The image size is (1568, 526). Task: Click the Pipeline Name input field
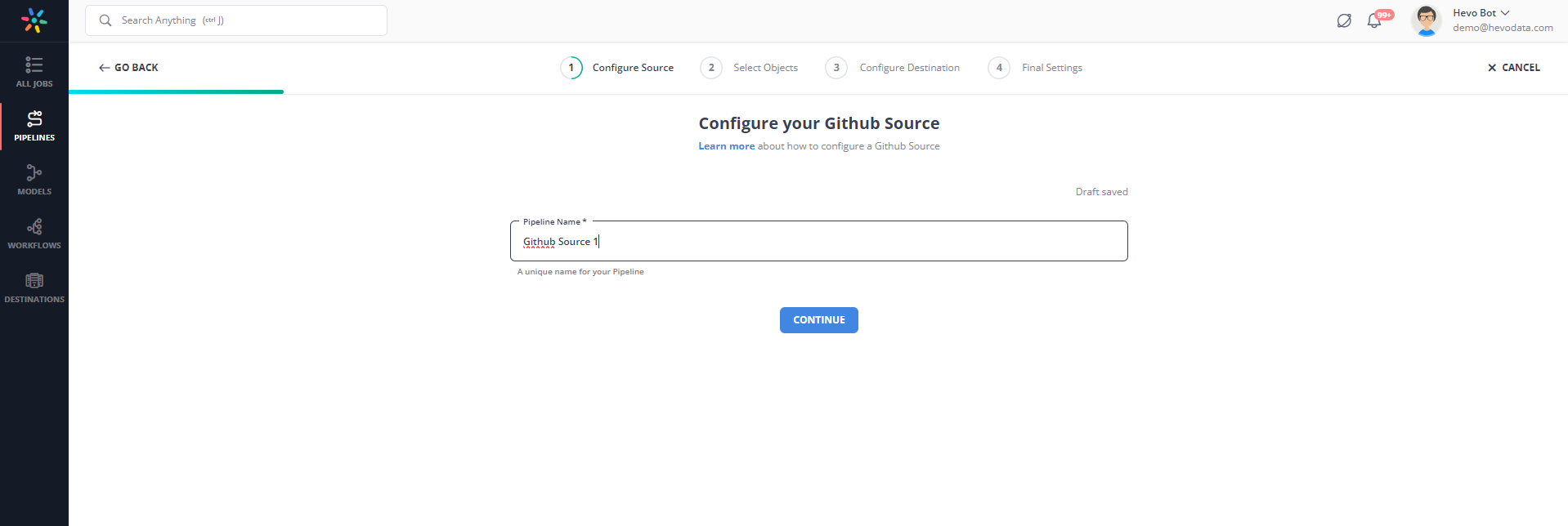(x=819, y=241)
